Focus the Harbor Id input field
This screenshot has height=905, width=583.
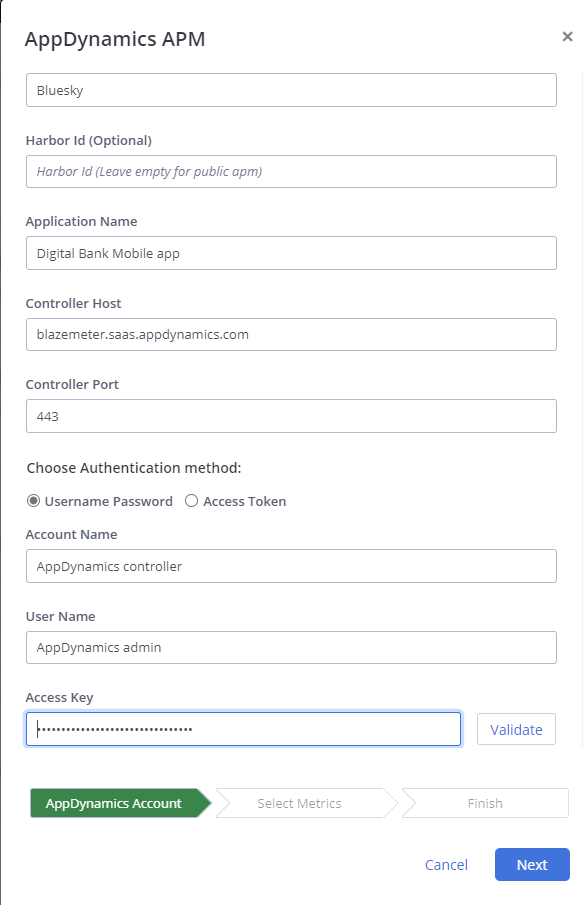coord(292,171)
